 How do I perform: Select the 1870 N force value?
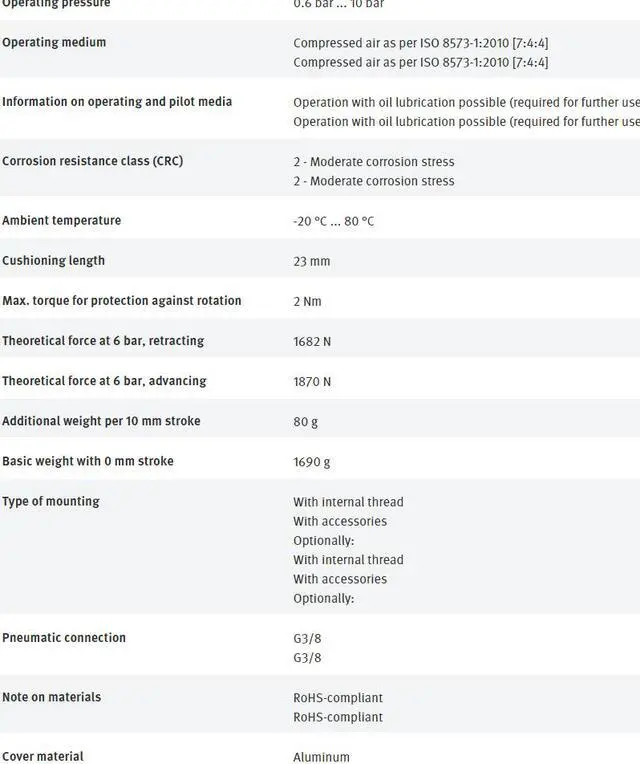click(312, 381)
